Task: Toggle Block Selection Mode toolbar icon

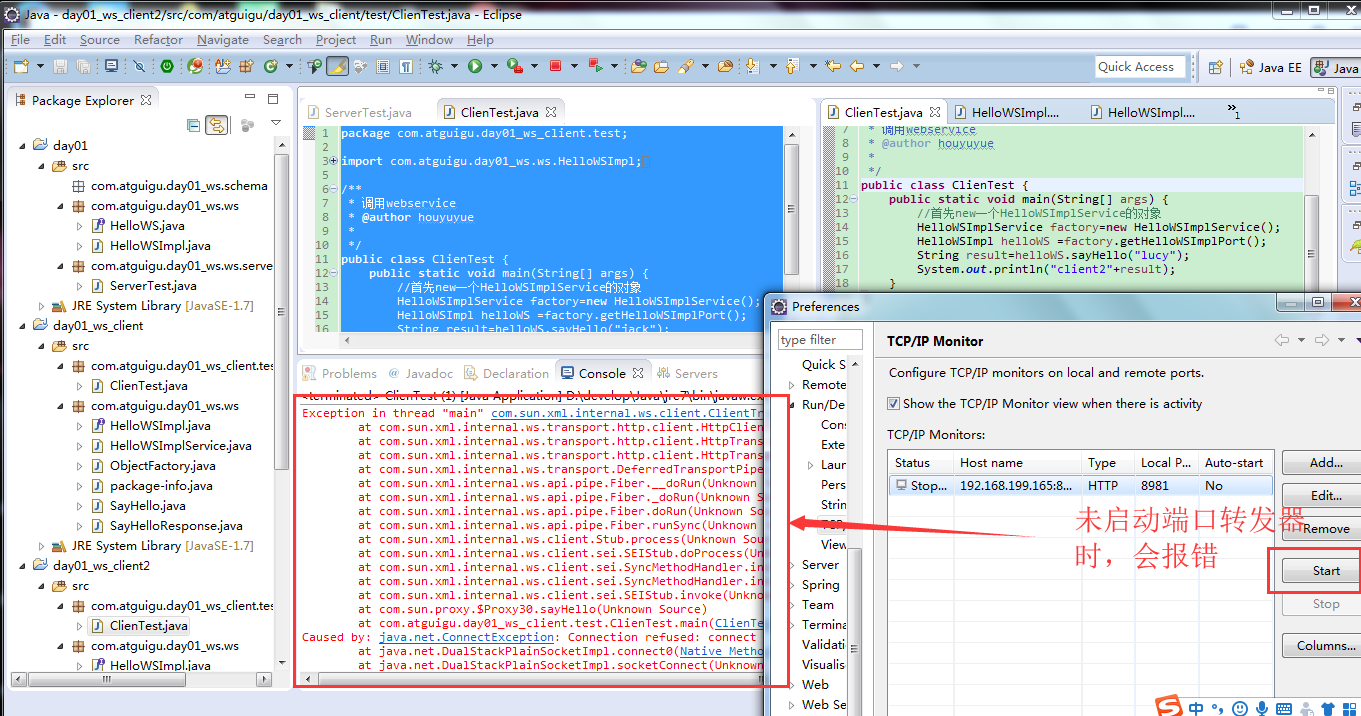Action: coord(383,66)
